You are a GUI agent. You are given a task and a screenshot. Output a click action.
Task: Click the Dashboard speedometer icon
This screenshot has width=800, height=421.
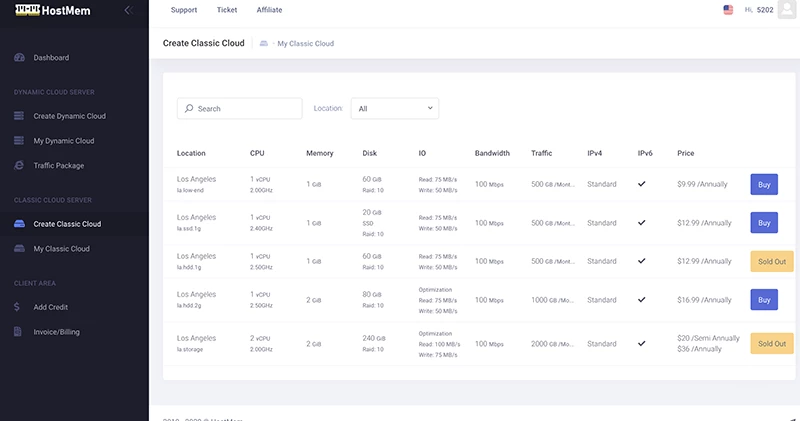20,57
